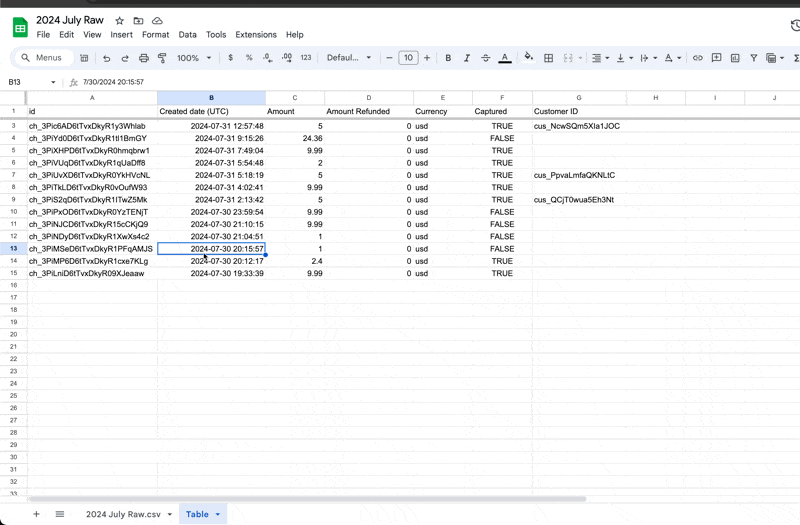This screenshot has height=525, width=800.
Task: Open the borders tool
Action: point(548,58)
